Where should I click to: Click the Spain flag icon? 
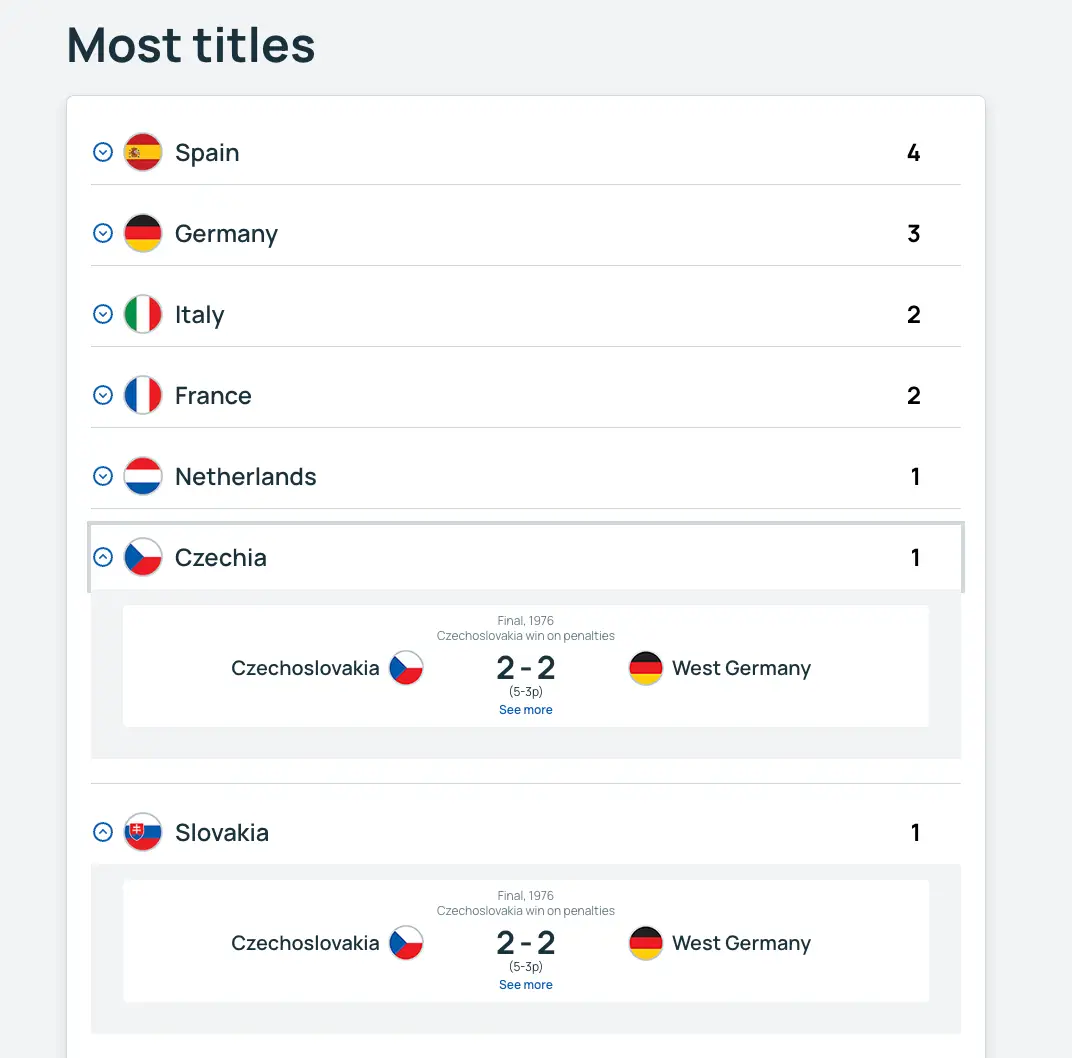[x=143, y=152]
